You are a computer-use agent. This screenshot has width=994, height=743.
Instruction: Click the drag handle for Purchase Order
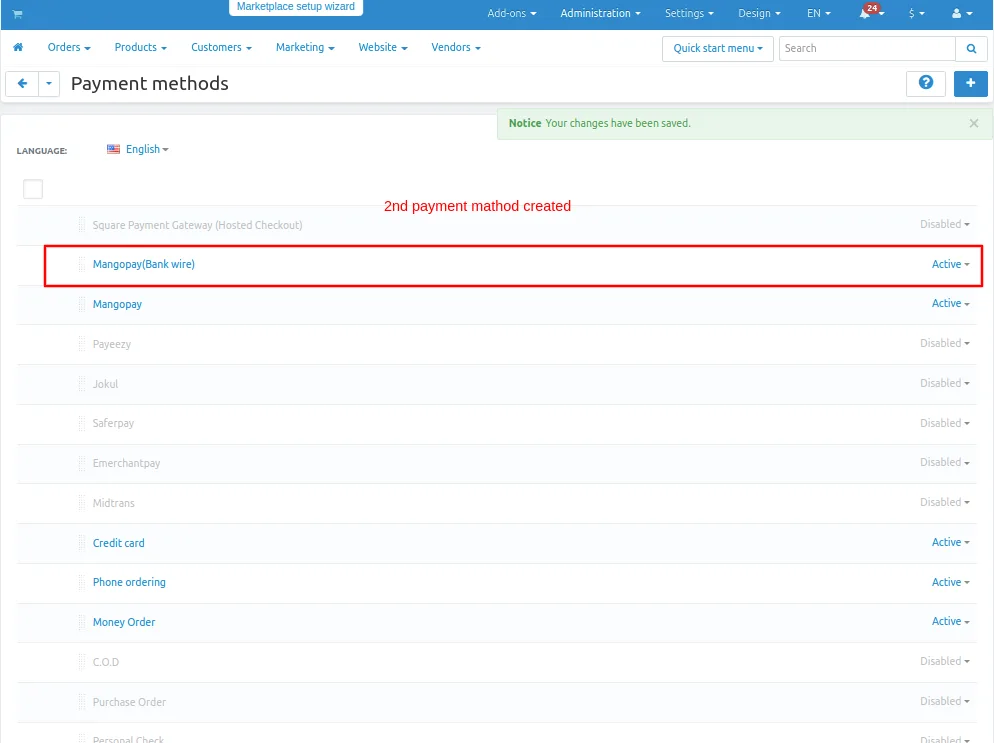(82, 702)
